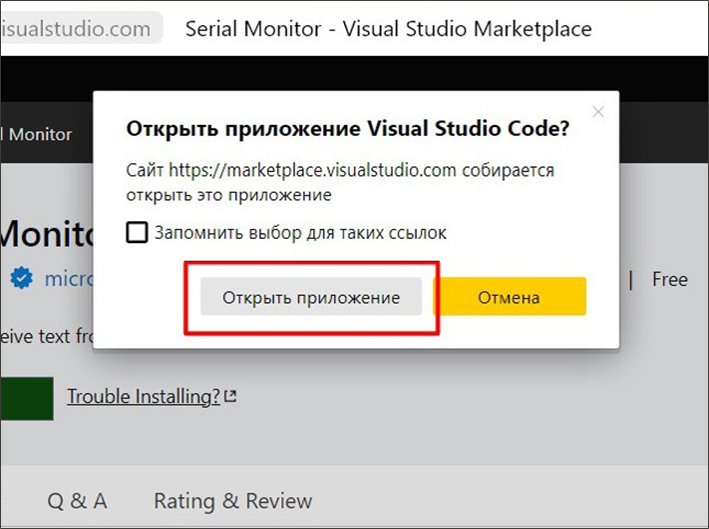709x529 pixels.
Task: Click 'Serial Monitor - Visual Studio Marketplace' page title
Action: (x=388, y=29)
